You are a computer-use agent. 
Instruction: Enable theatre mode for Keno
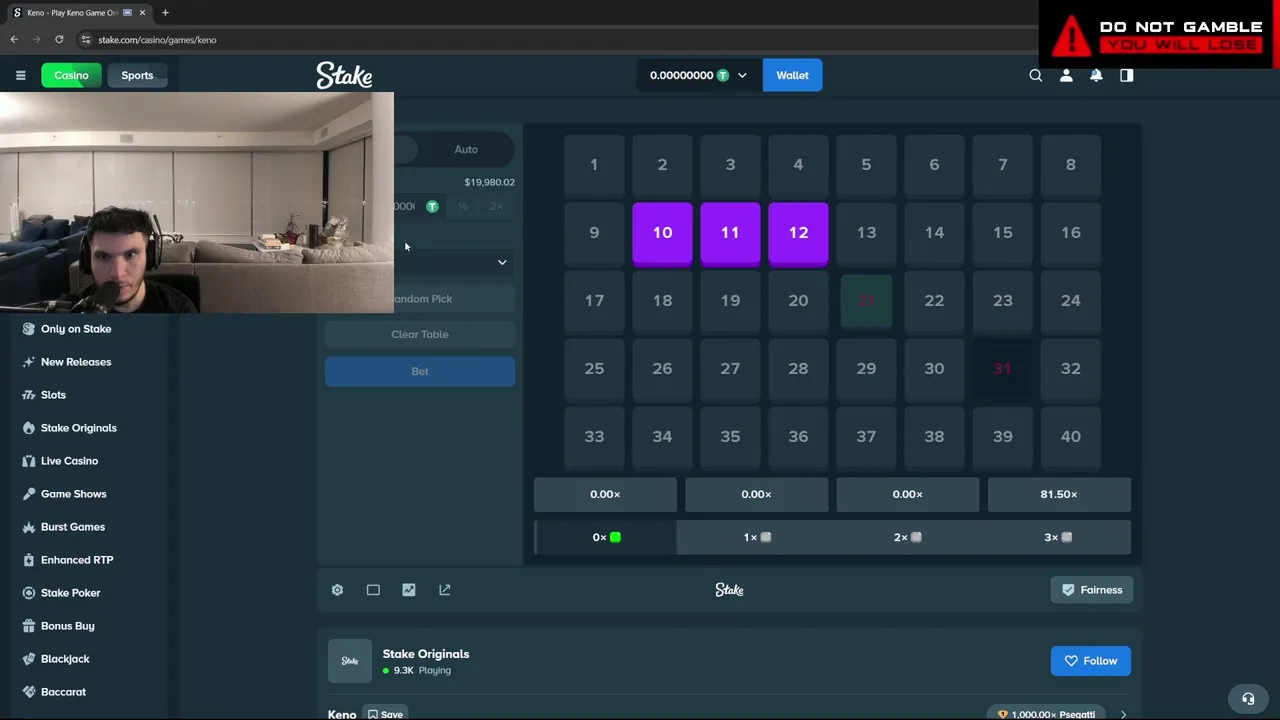click(373, 590)
